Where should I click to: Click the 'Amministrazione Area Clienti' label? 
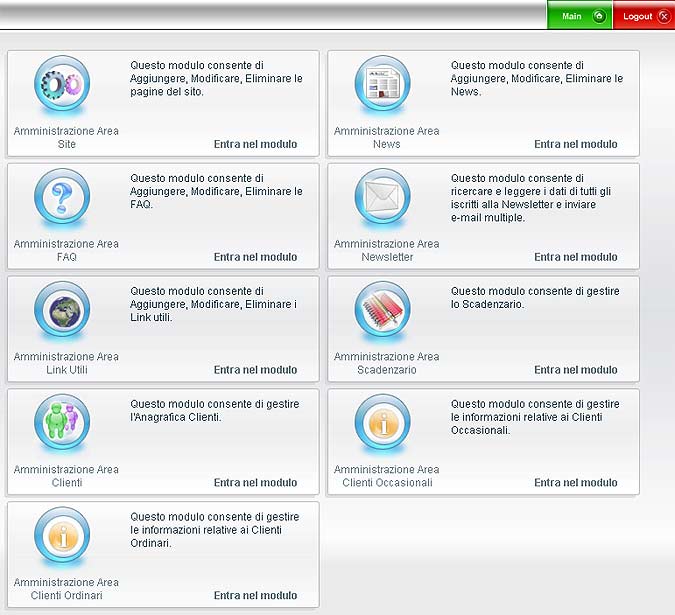click(x=66, y=476)
